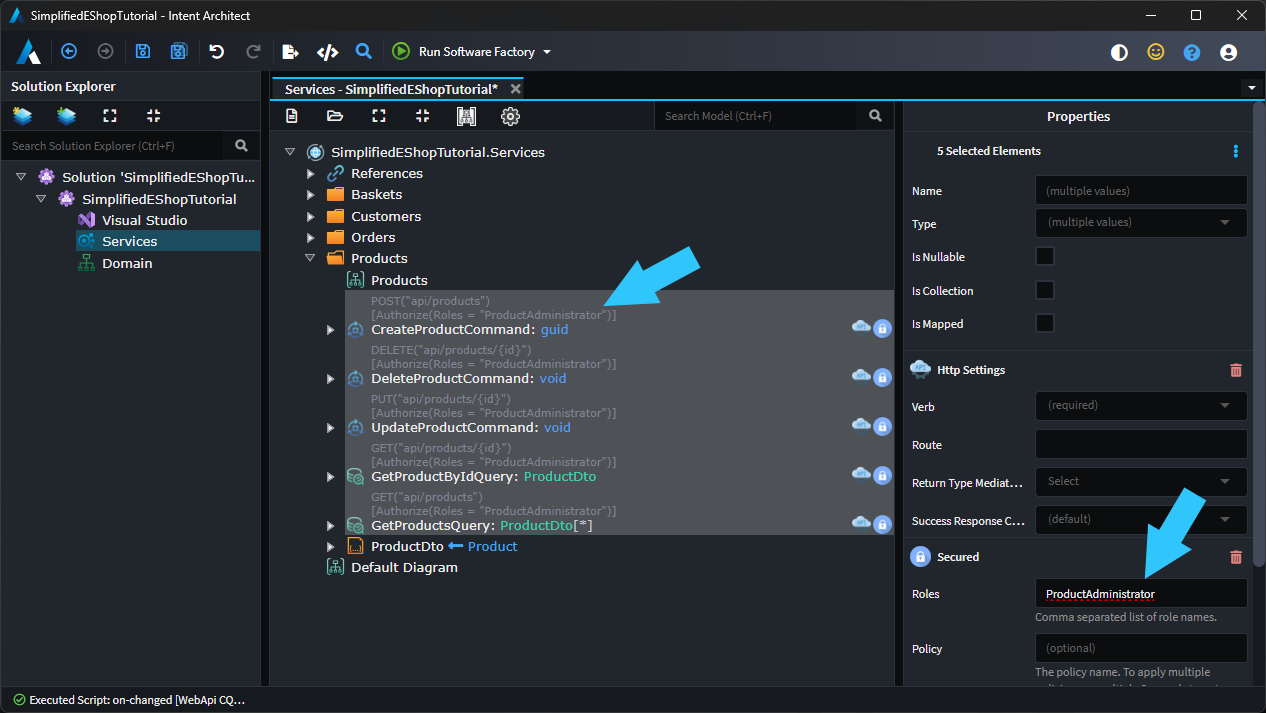This screenshot has width=1266, height=713.
Task: Select Services in Solution Explorer
Action: (x=129, y=241)
